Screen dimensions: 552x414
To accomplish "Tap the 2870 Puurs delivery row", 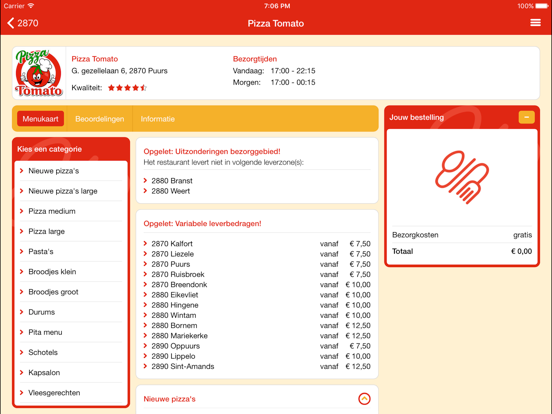I will 257,264.
